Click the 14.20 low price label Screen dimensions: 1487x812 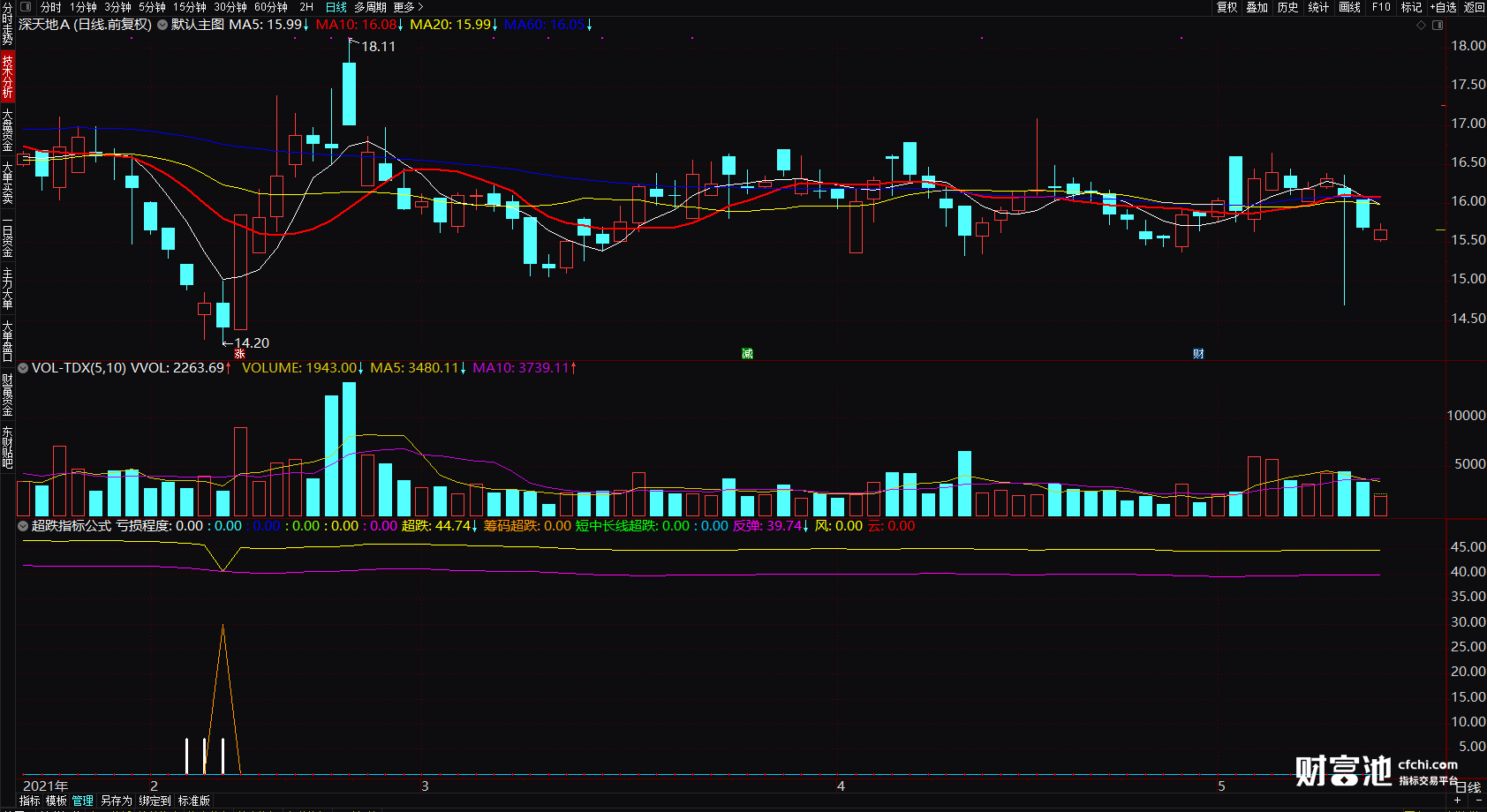point(252,343)
